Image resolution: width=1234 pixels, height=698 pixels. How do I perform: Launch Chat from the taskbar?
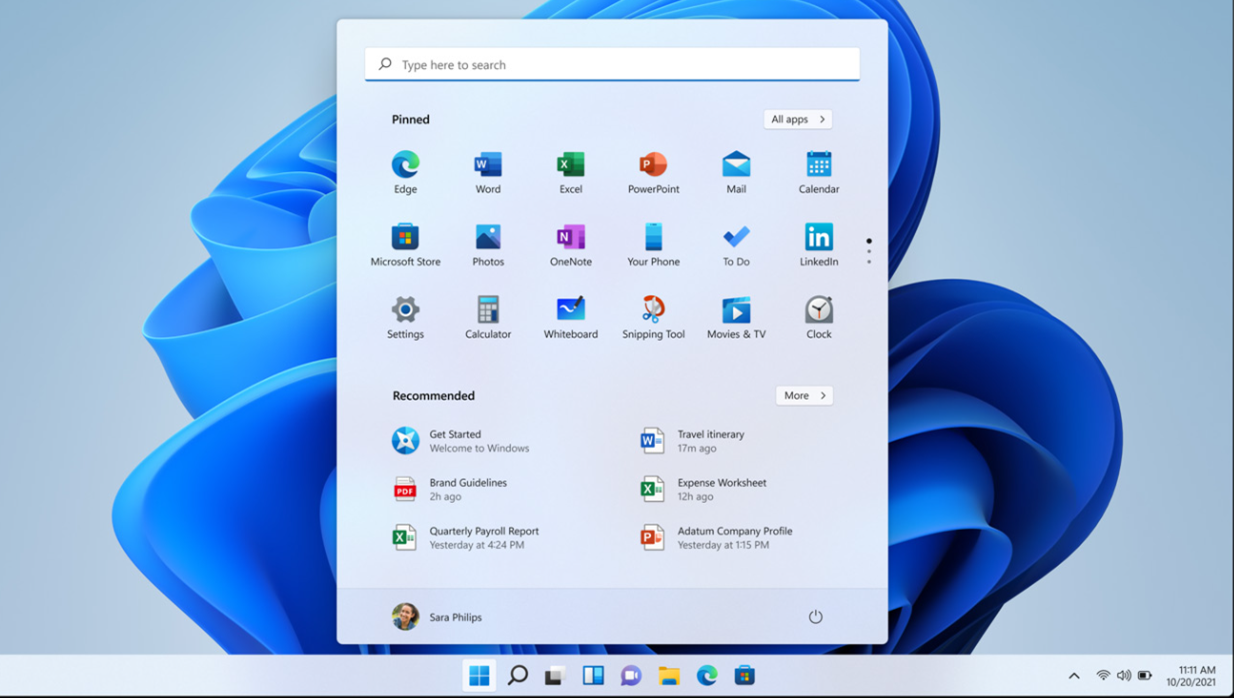pyautogui.click(x=631, y=675)
